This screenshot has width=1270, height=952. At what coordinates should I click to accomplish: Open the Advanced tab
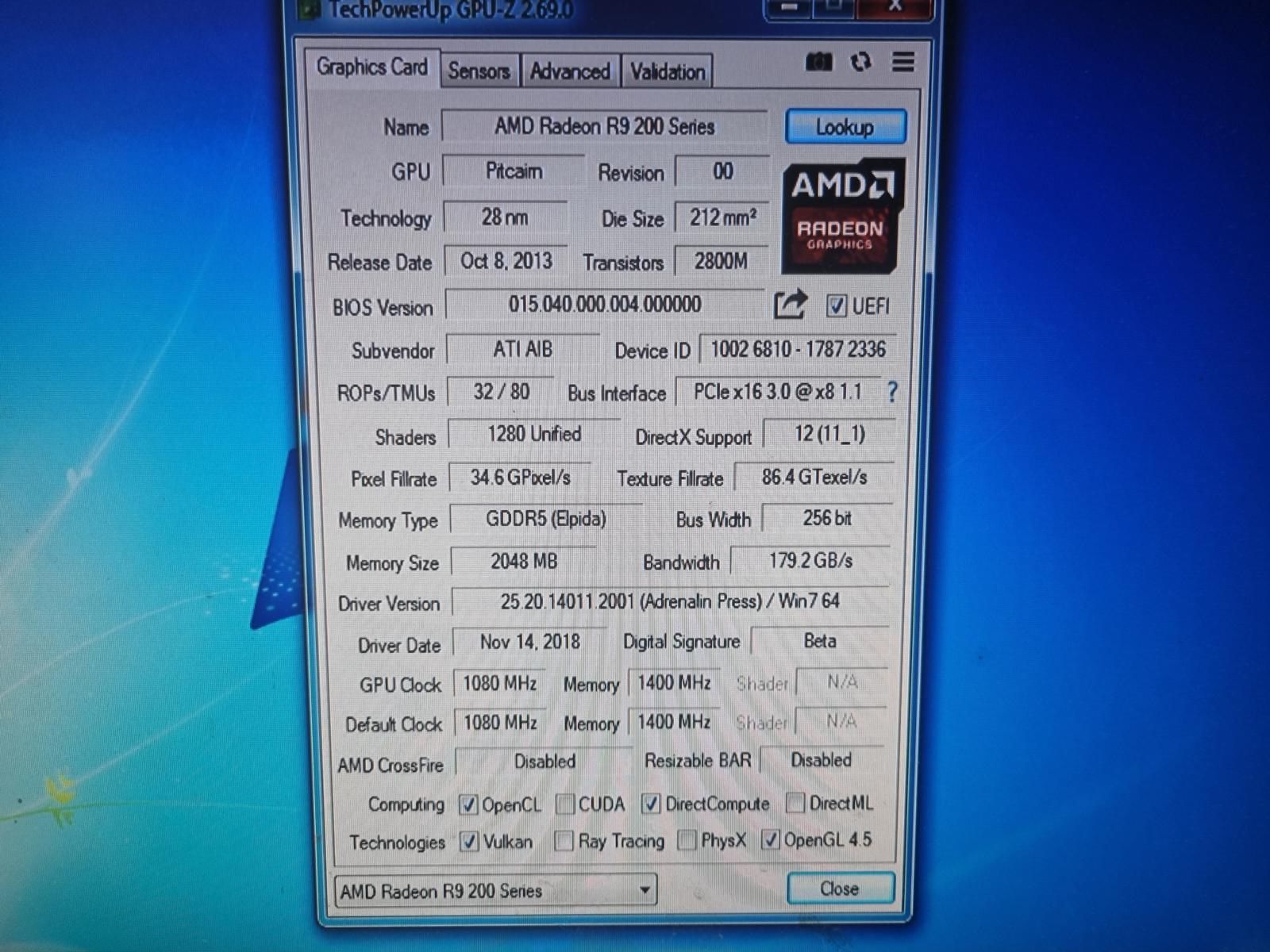[570, 71]
